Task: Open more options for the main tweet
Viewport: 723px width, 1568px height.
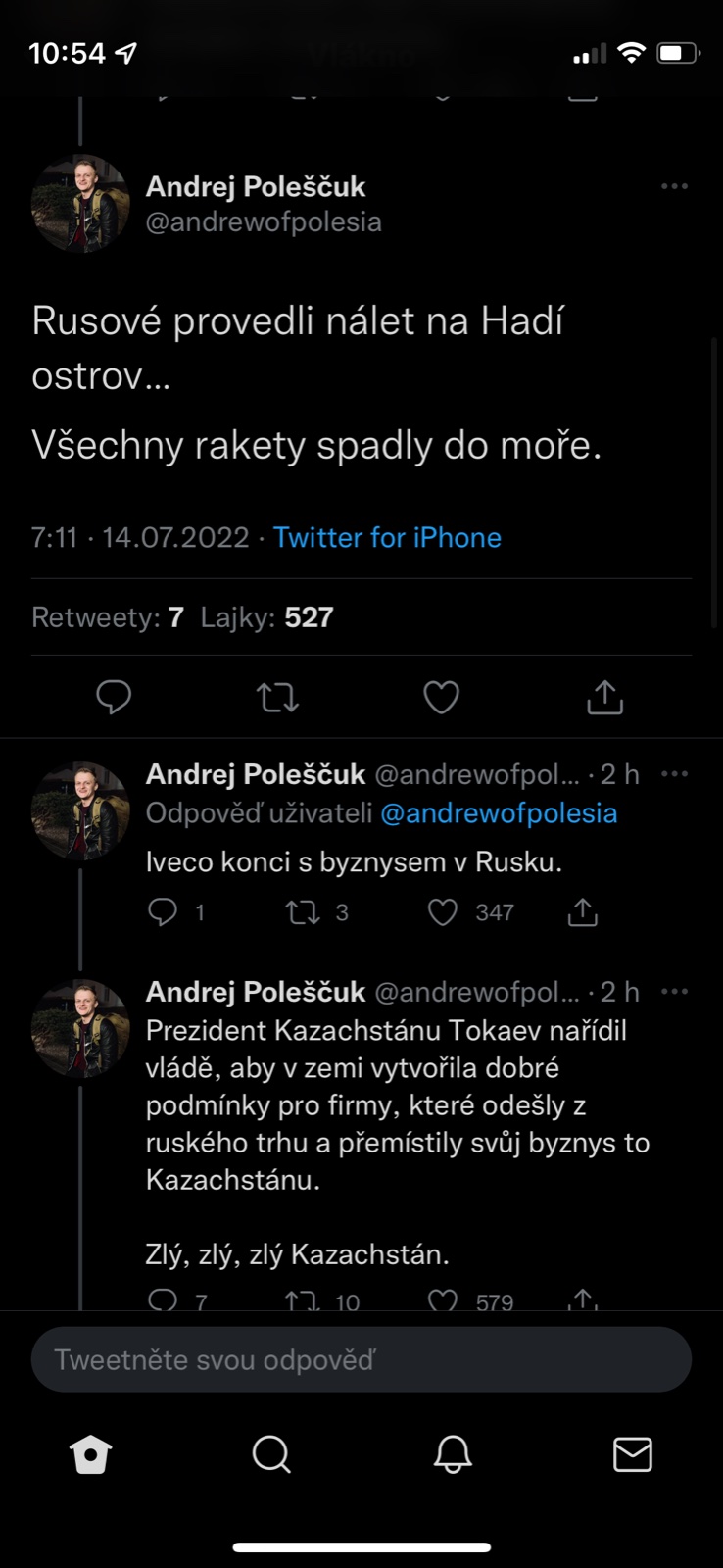Action: pyautogui.click(x=674, y=186)
